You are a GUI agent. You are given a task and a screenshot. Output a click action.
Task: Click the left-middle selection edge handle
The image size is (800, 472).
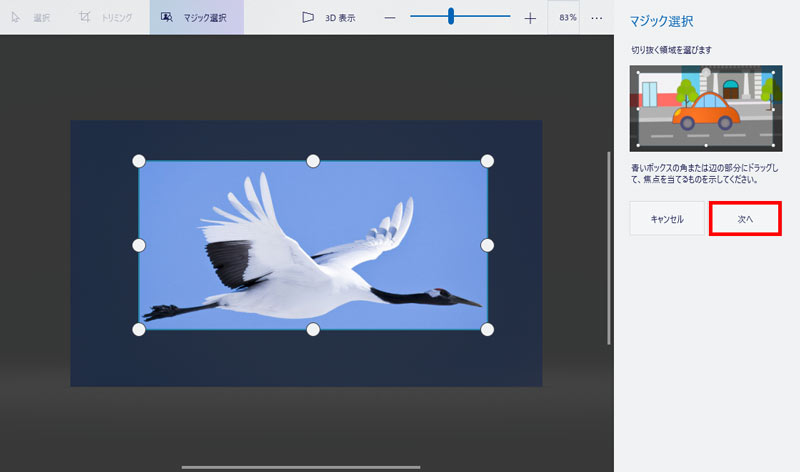pyautogui.click(x=139, y=245)
